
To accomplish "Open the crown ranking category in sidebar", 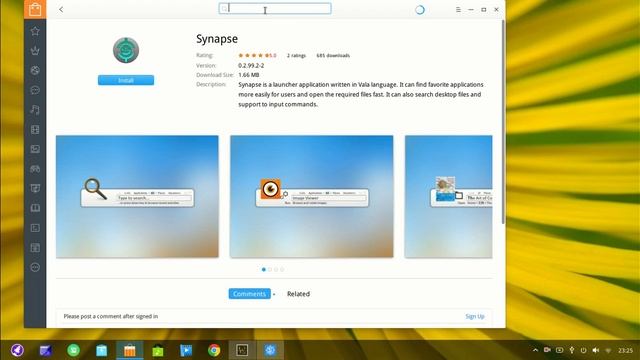I will pyautogui.click(x=35, y=51).
